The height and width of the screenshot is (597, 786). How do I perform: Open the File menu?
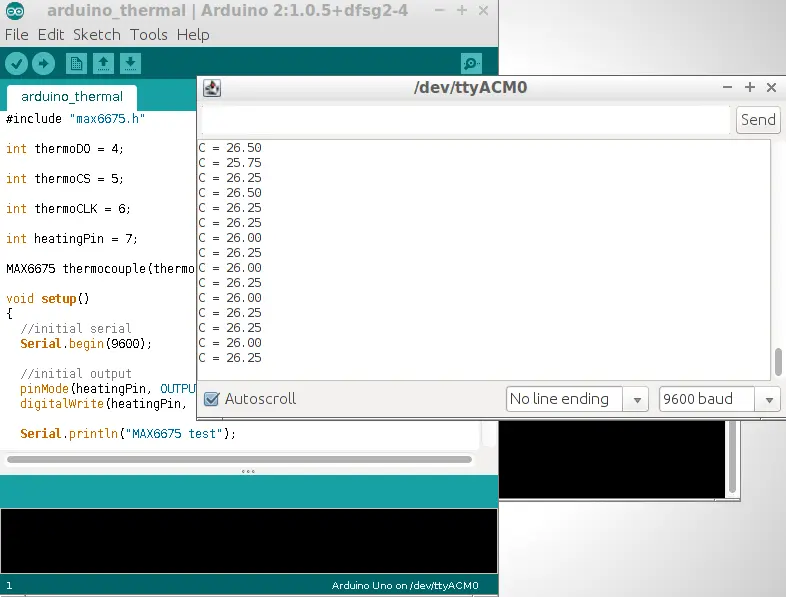coord(17,35)
